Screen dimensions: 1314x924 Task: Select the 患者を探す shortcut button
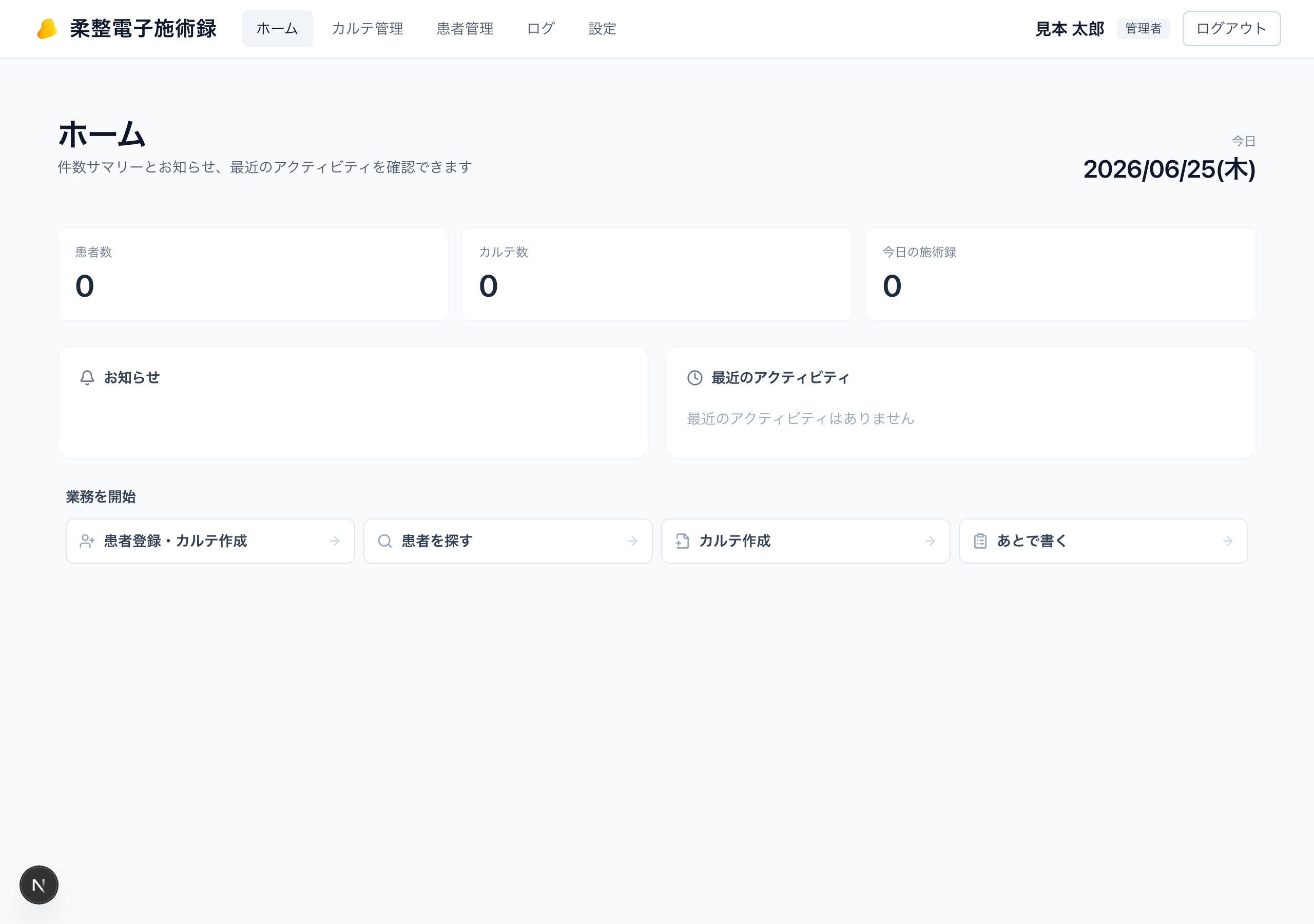pyautogui.click(x=508, y=541)
